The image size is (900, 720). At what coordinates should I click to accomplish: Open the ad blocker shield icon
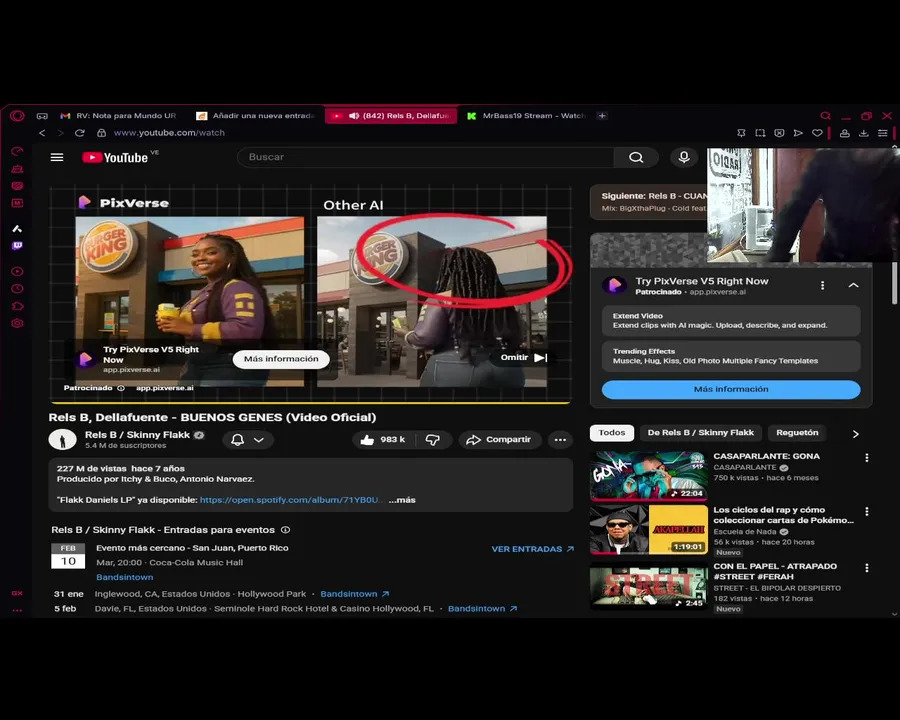pos(779,133)
